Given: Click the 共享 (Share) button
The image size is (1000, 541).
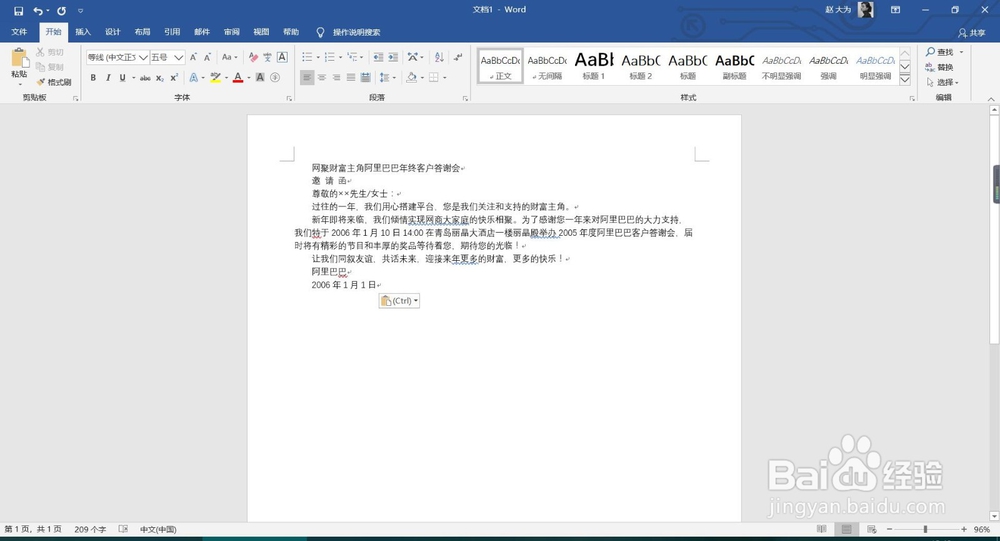Looking at the screenshot, I should 972,33.
